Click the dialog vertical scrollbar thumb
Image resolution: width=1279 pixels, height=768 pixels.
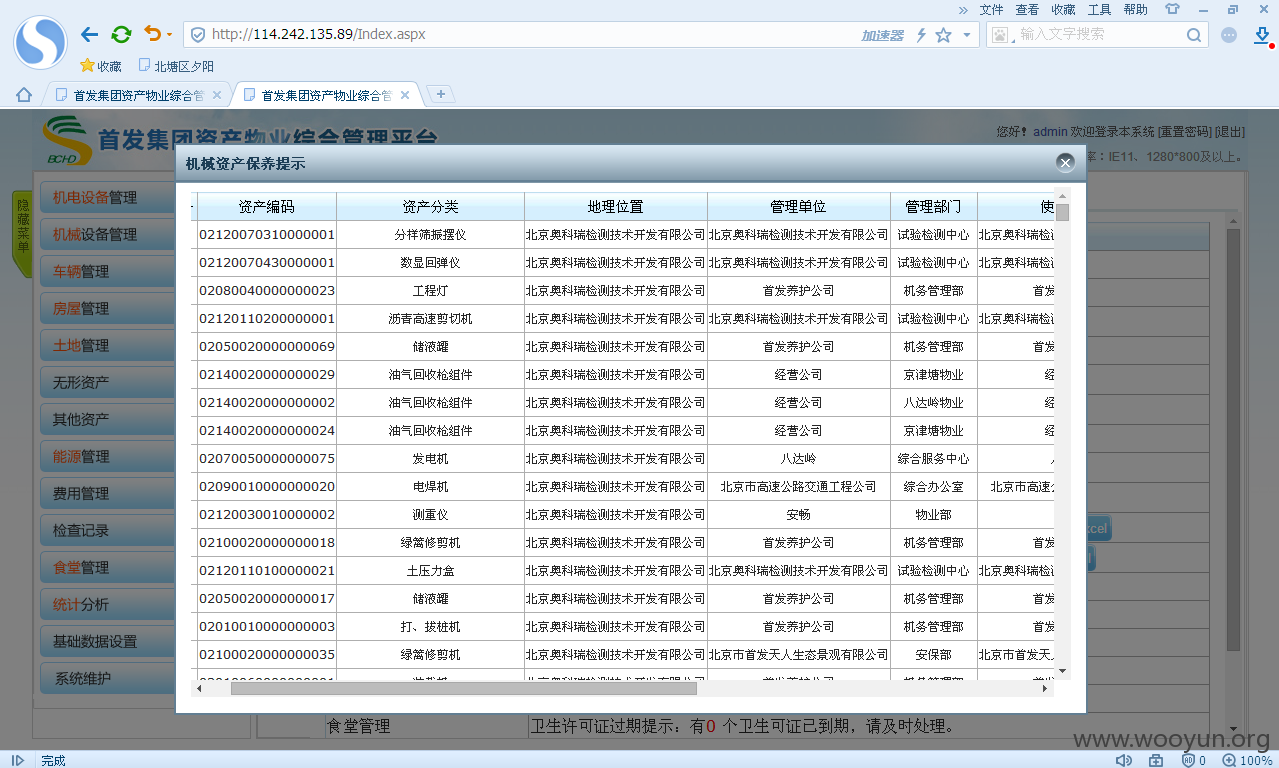click(1062, 212)
